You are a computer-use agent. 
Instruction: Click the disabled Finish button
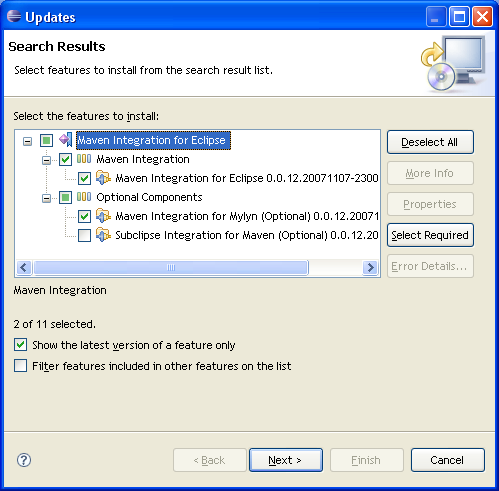coord(367,460)
